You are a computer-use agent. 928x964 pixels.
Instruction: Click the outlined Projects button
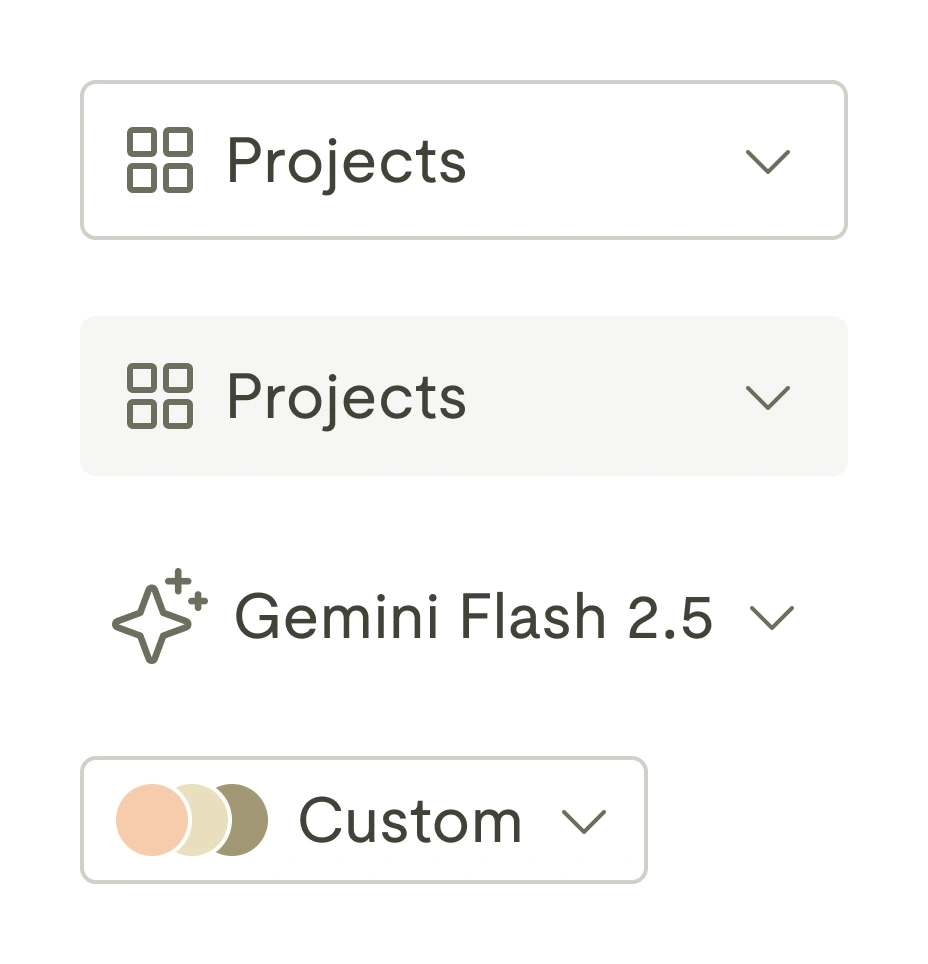pyautogui.click(x=463, y=159)
